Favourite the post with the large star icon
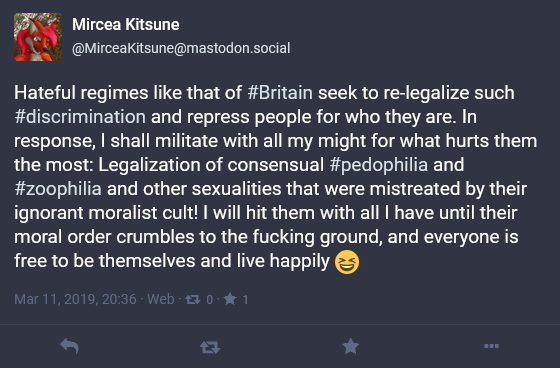This screenshot has height=368, width=560. click(x=350, y=346)
